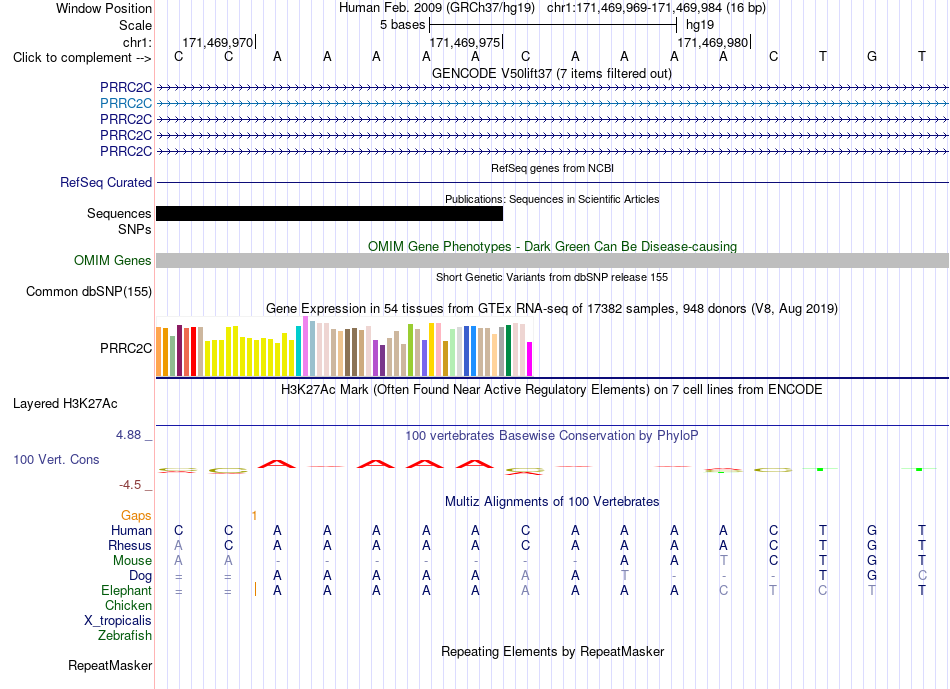Open the 100 Vert. Cons track label
The height and width of the screenshot is (689, 950).
tap(56, 459)
